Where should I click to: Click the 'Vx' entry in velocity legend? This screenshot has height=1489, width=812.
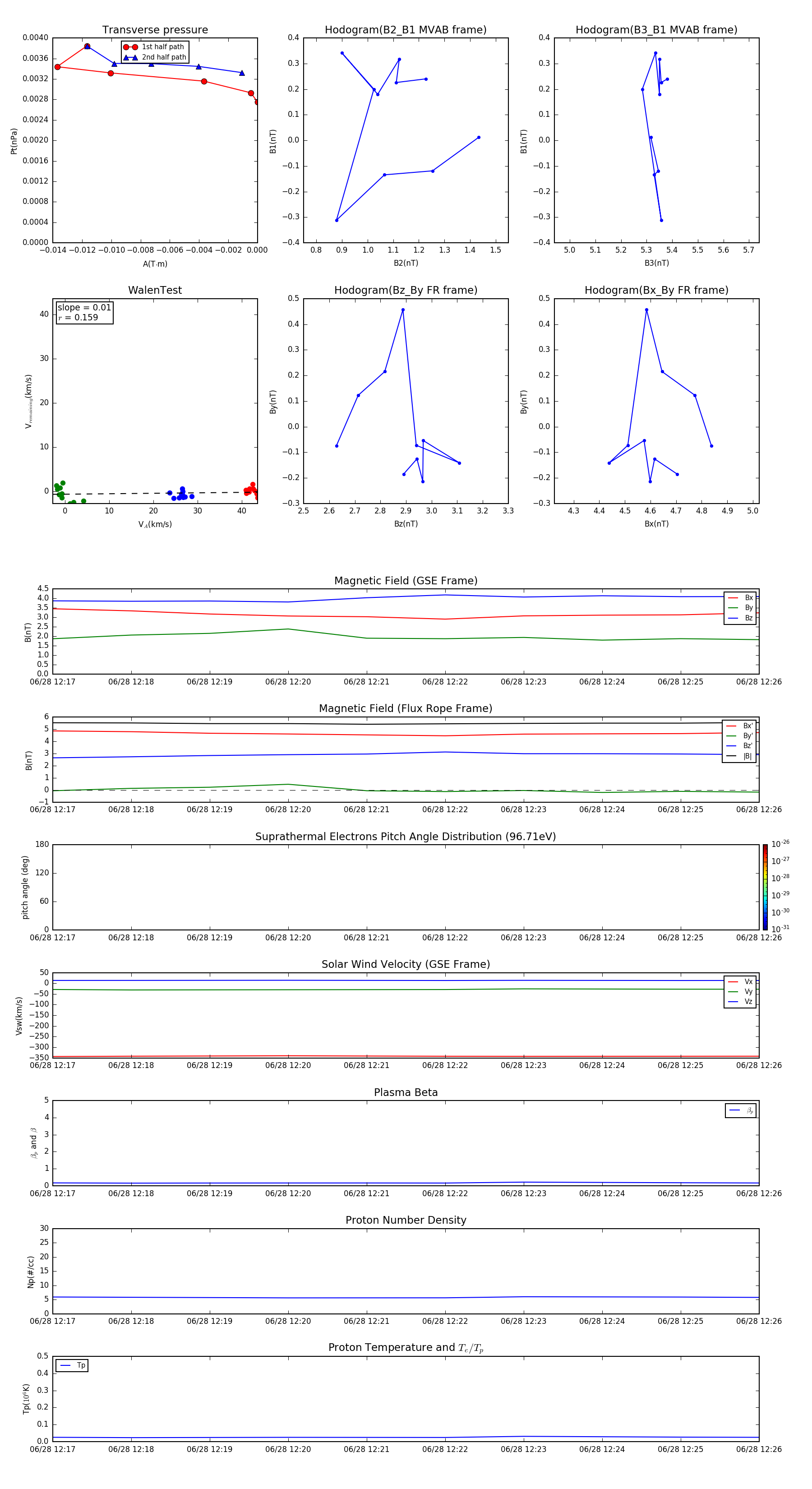(x=740, y=981)
